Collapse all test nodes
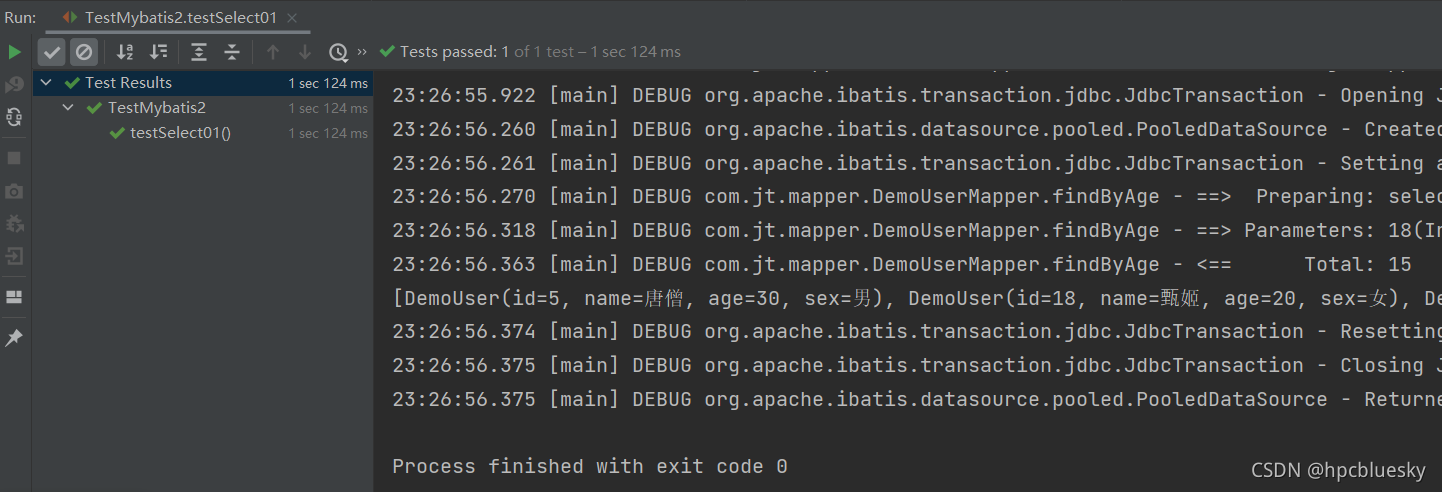Viewport: 1442px width, 492px height. click(x=232, y=52)
